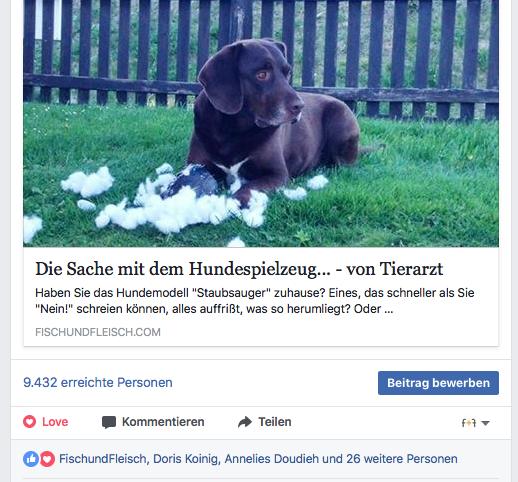Click the red Love heart icon
518x482 pixels.
pos(29,422)
